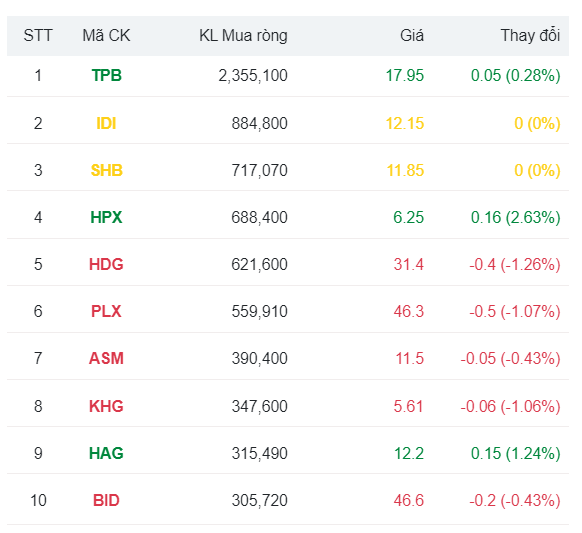Click the Mã CK column header
The width and height of the screenshot is (582, 533).
point(106,36)
